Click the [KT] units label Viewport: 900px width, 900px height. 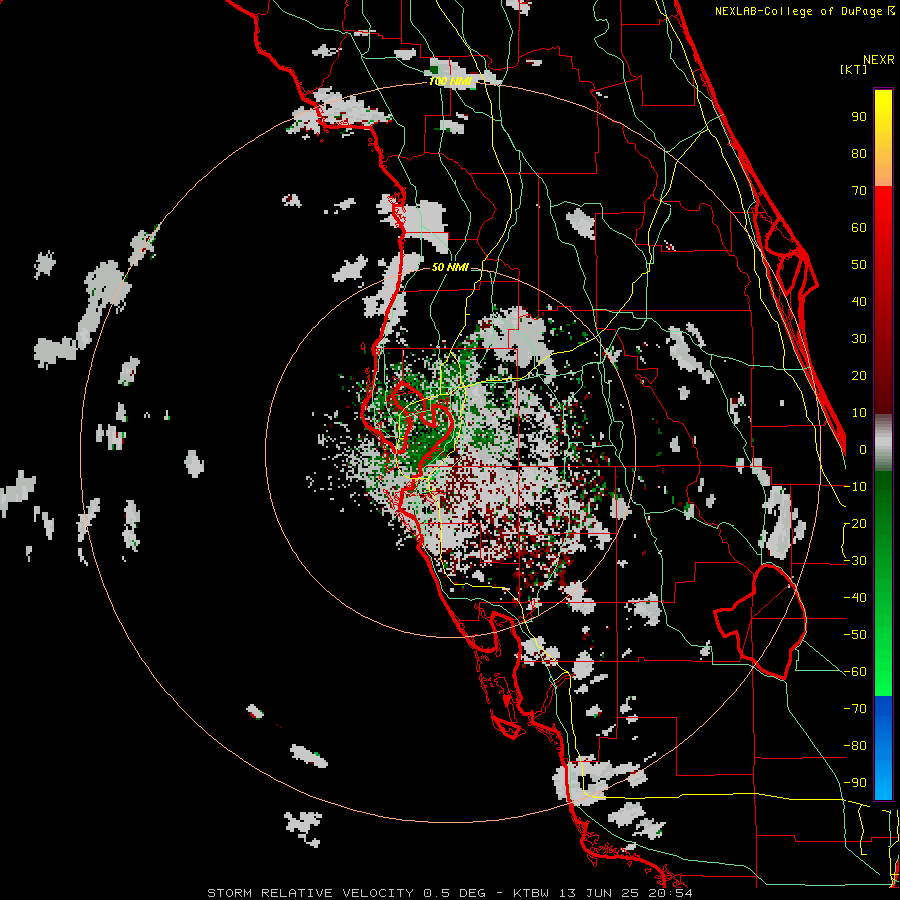pos(853,69)
